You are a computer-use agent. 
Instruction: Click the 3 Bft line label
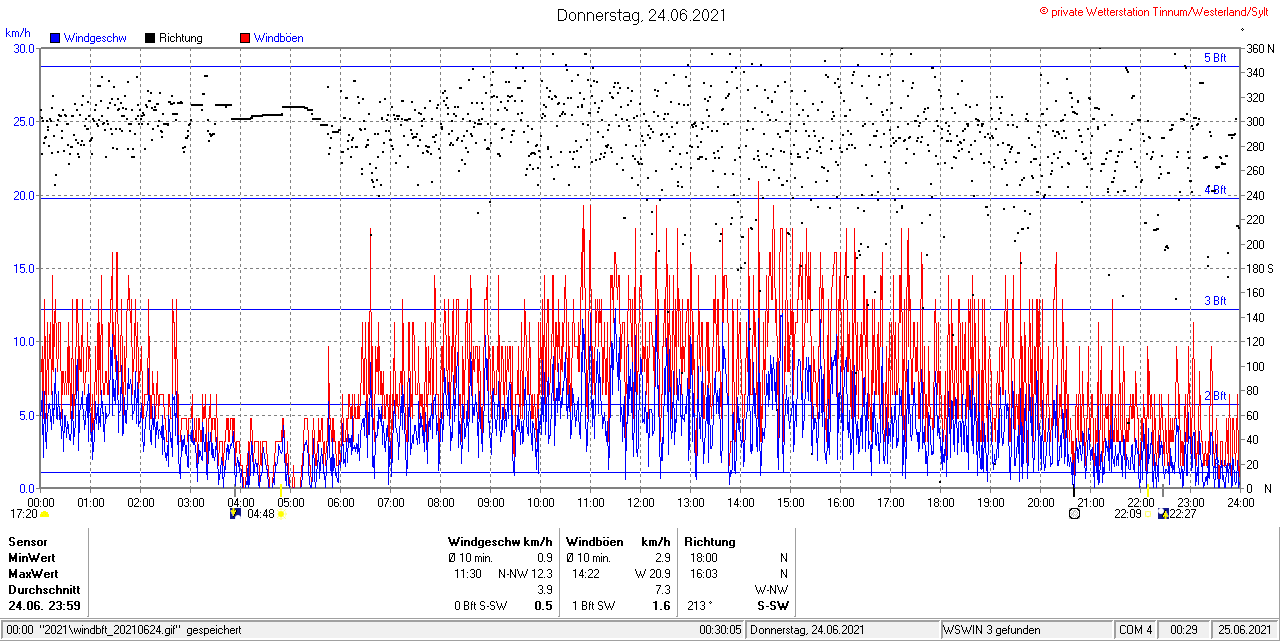[1215, 301]
